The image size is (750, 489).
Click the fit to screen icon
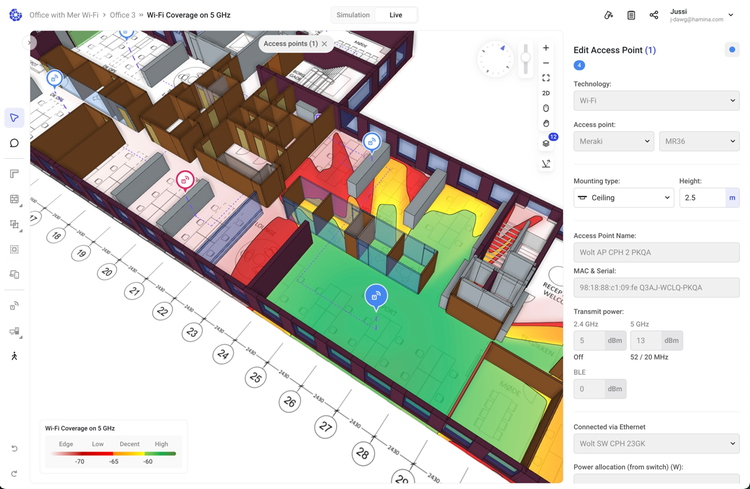pyautogui.click(x=546, y=77)
